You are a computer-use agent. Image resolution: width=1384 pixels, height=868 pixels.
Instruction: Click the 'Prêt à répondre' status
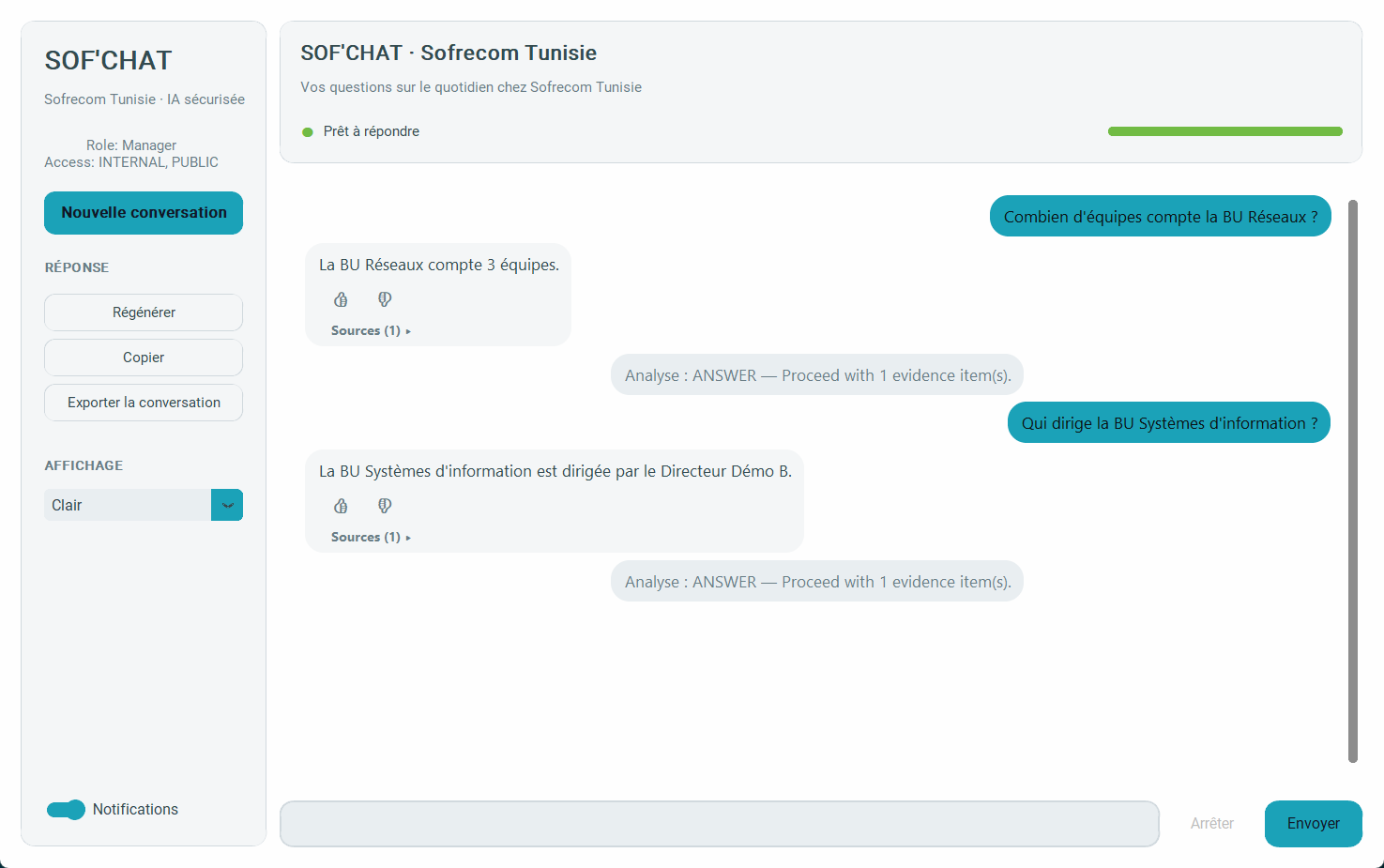[372, 131]
